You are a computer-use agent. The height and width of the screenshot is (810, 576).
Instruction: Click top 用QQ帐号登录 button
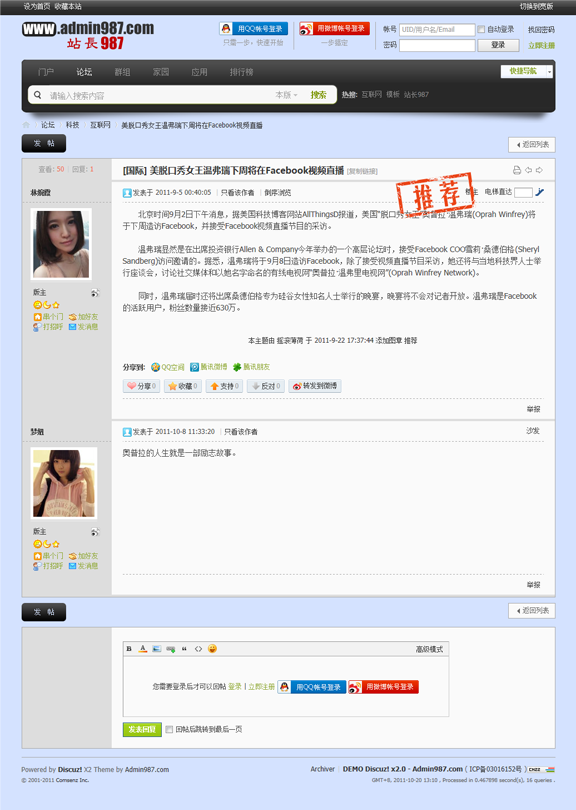click(x=254, y=28)
